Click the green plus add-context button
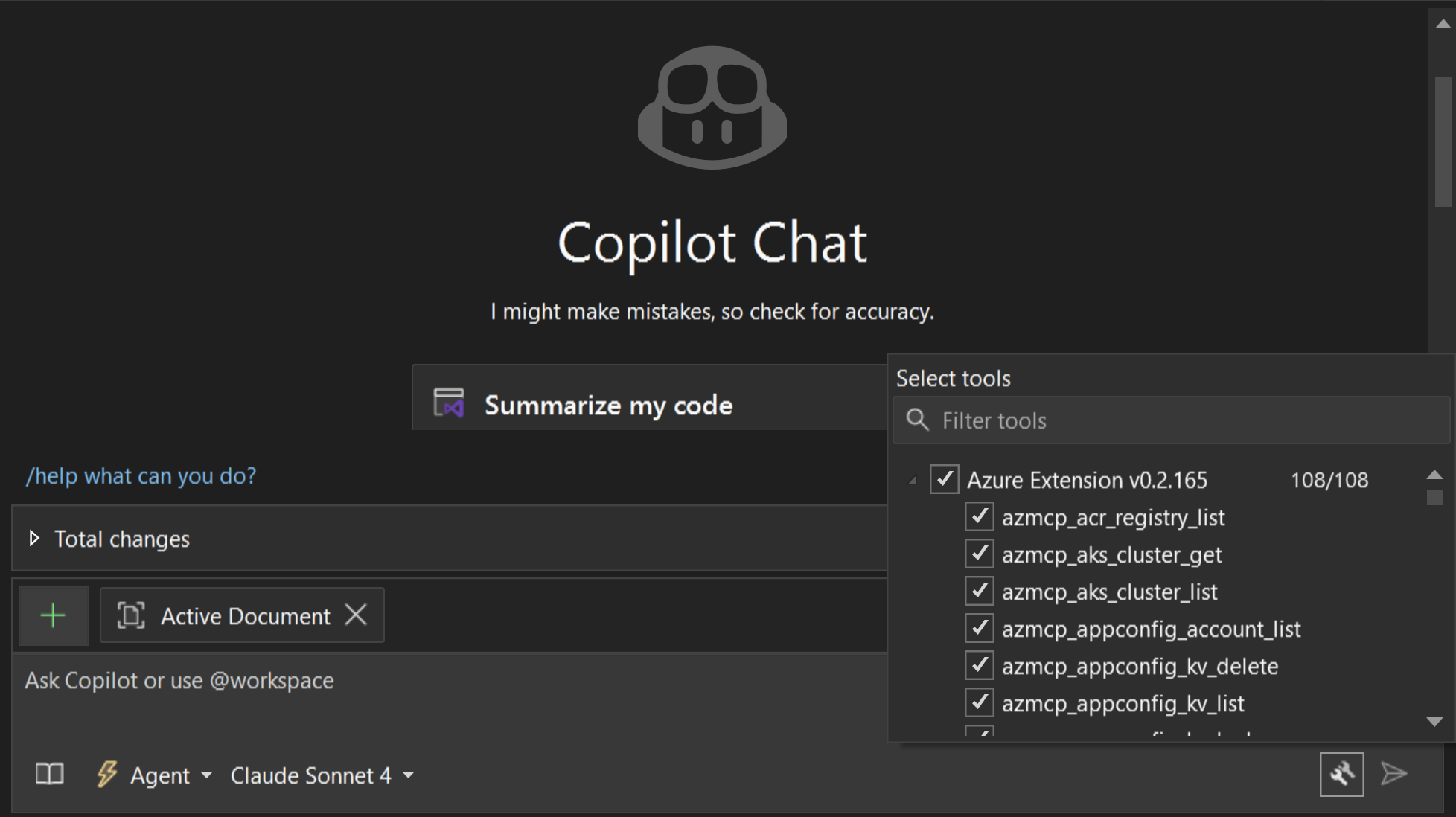1456x817 pixels. point(54,615)
